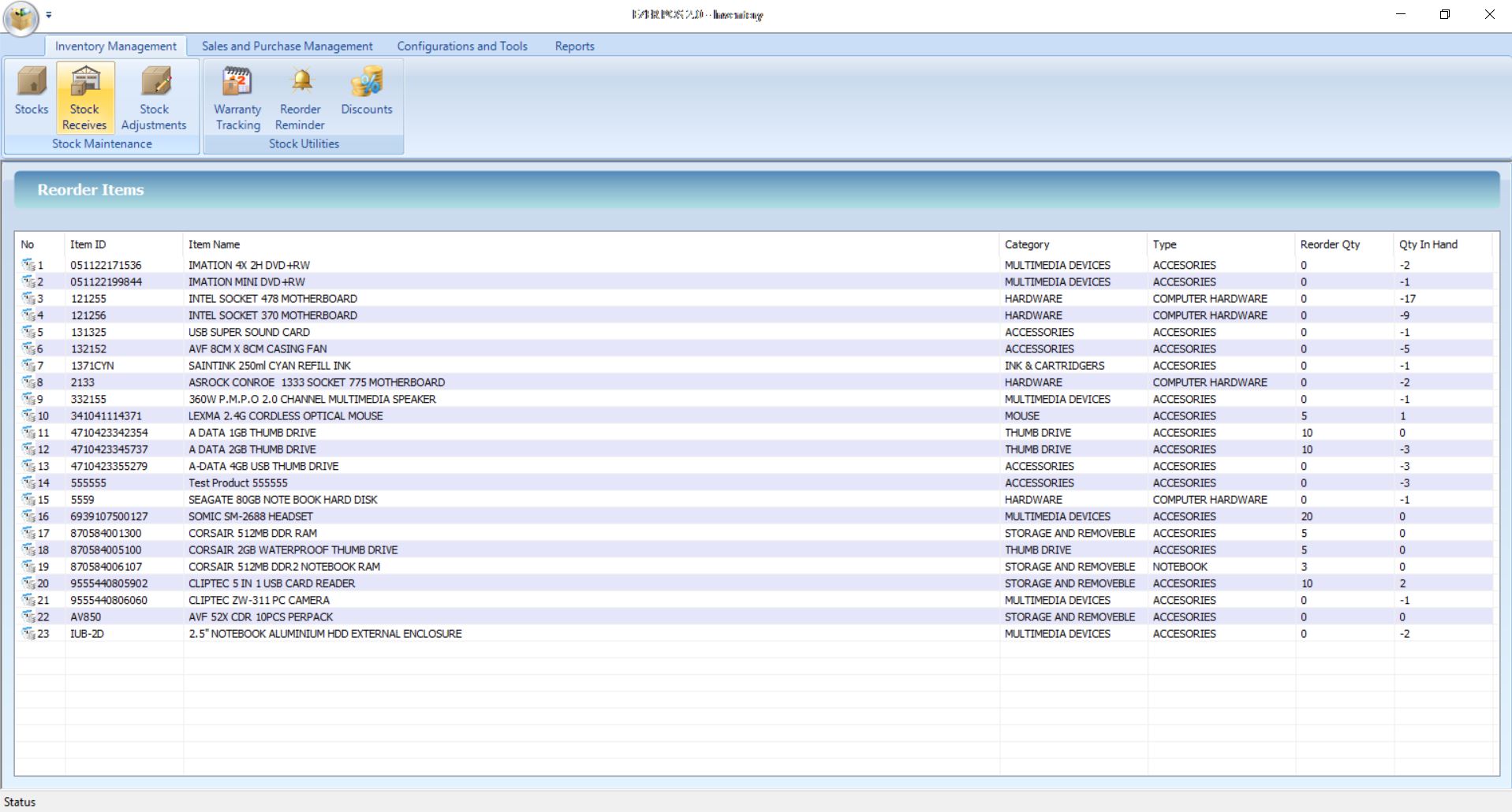
Task: Select item IMATION MINI DVD+RW
Action: 246,281
